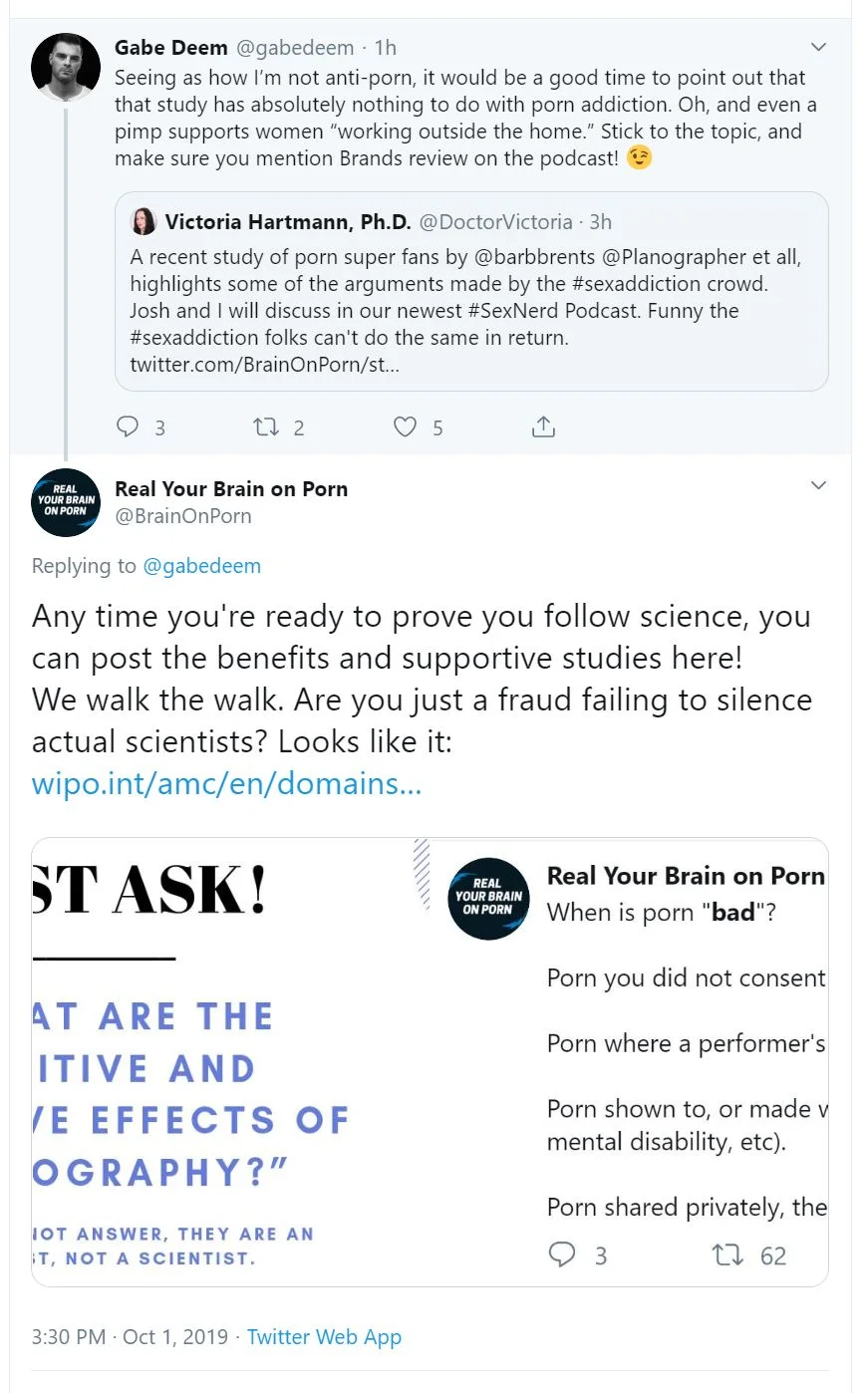Click the Twitter Web App source link

[324, 1337]
